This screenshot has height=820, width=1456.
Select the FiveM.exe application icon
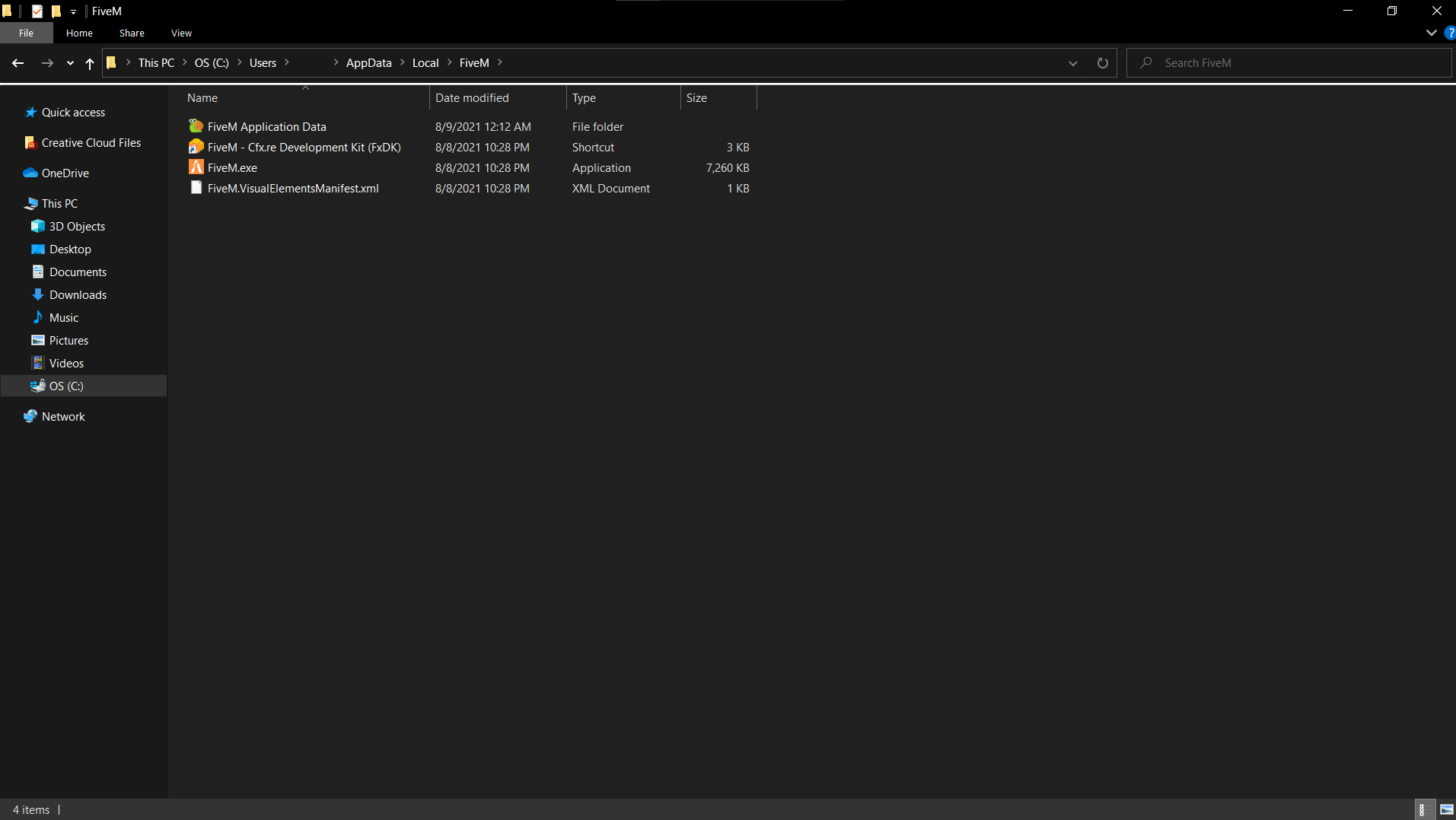(196, 167)
